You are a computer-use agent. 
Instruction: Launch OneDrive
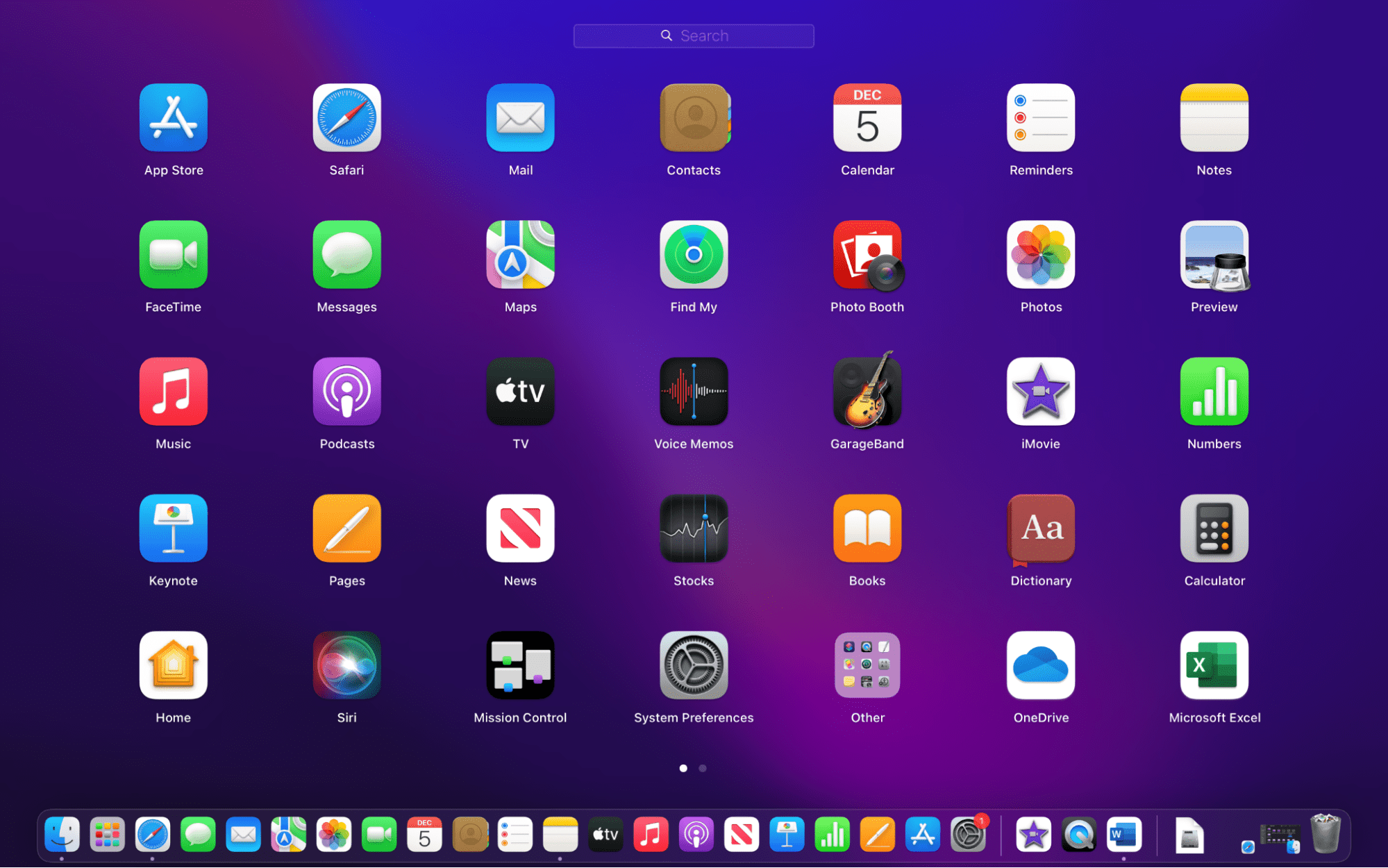[1041, 665]
